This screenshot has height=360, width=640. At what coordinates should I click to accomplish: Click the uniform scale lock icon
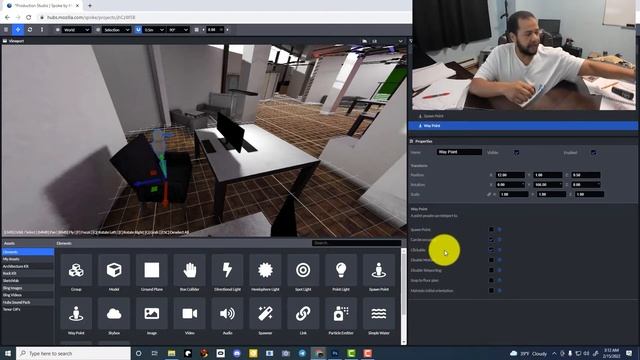[x=489, y=195]
